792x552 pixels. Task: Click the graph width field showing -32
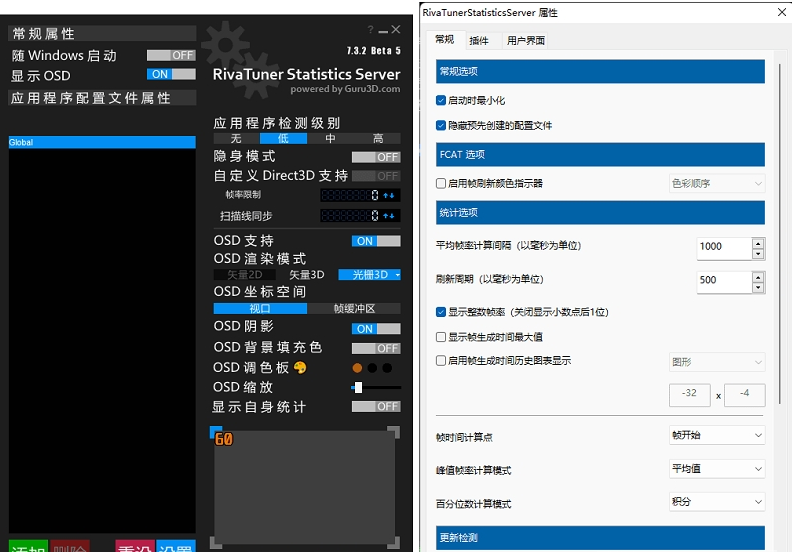pyautogui.click(x=689, y=395)
